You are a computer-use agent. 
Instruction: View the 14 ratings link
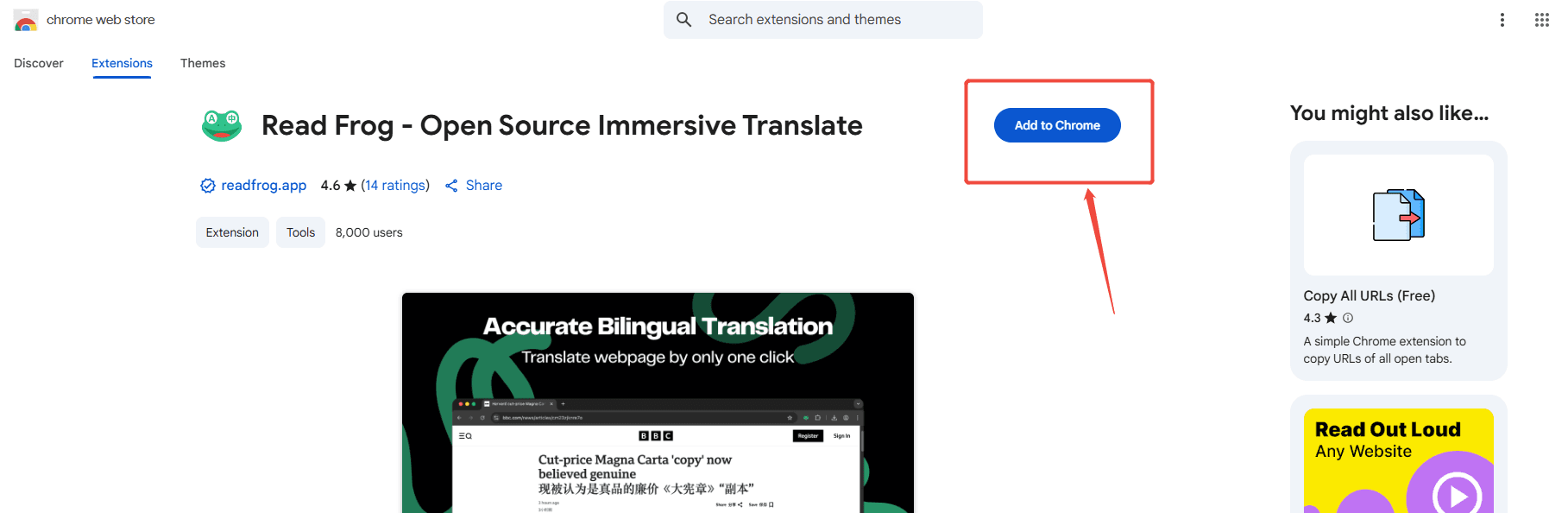click(394, 186)
